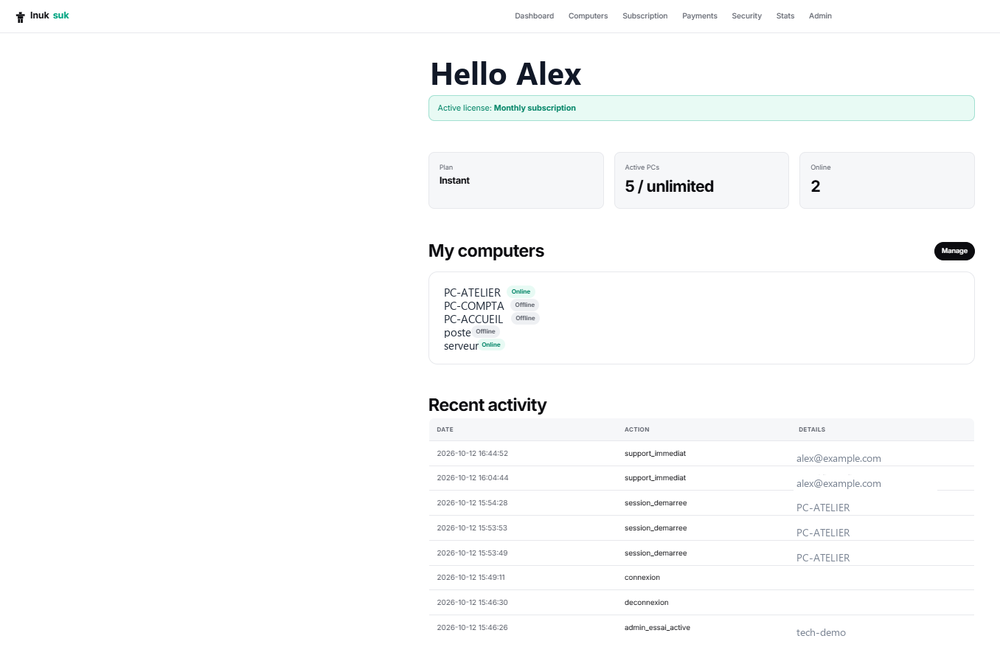The image size is (1000, 647).
Task: Click the Inuksuk logo icon
Action: 20,17
